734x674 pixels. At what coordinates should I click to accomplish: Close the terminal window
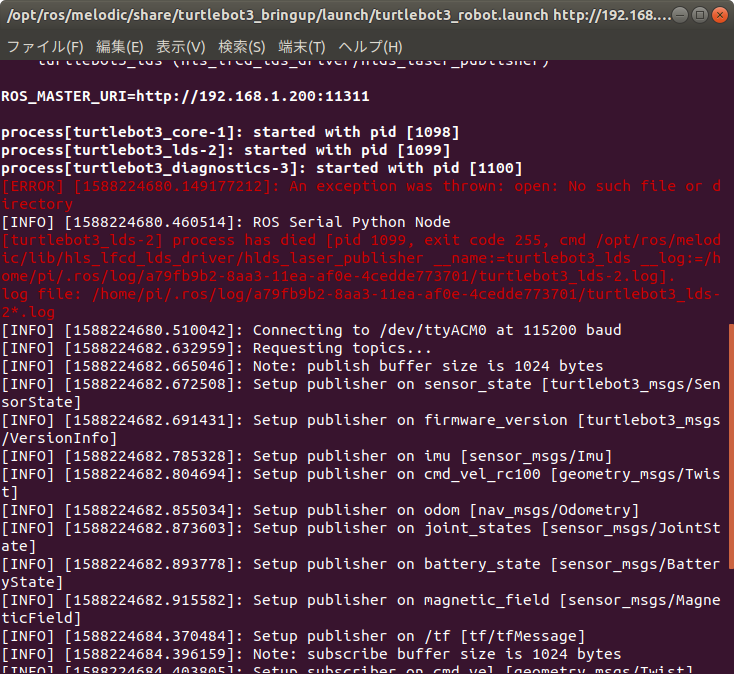(719, 15)
